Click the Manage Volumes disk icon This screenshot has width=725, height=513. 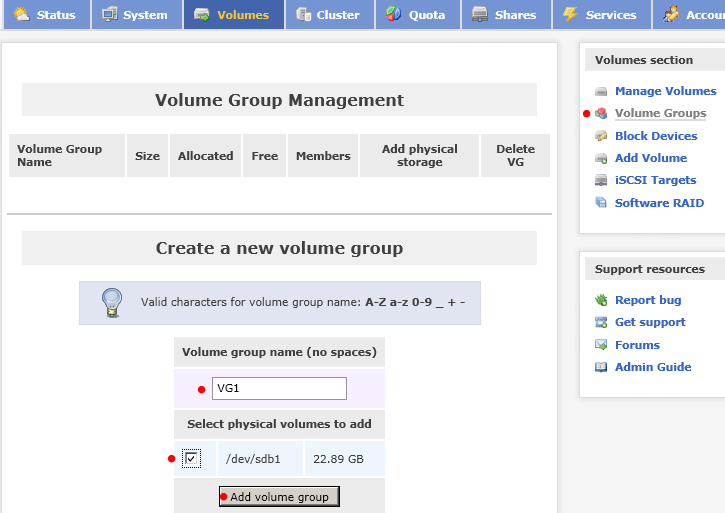(601, 91)
